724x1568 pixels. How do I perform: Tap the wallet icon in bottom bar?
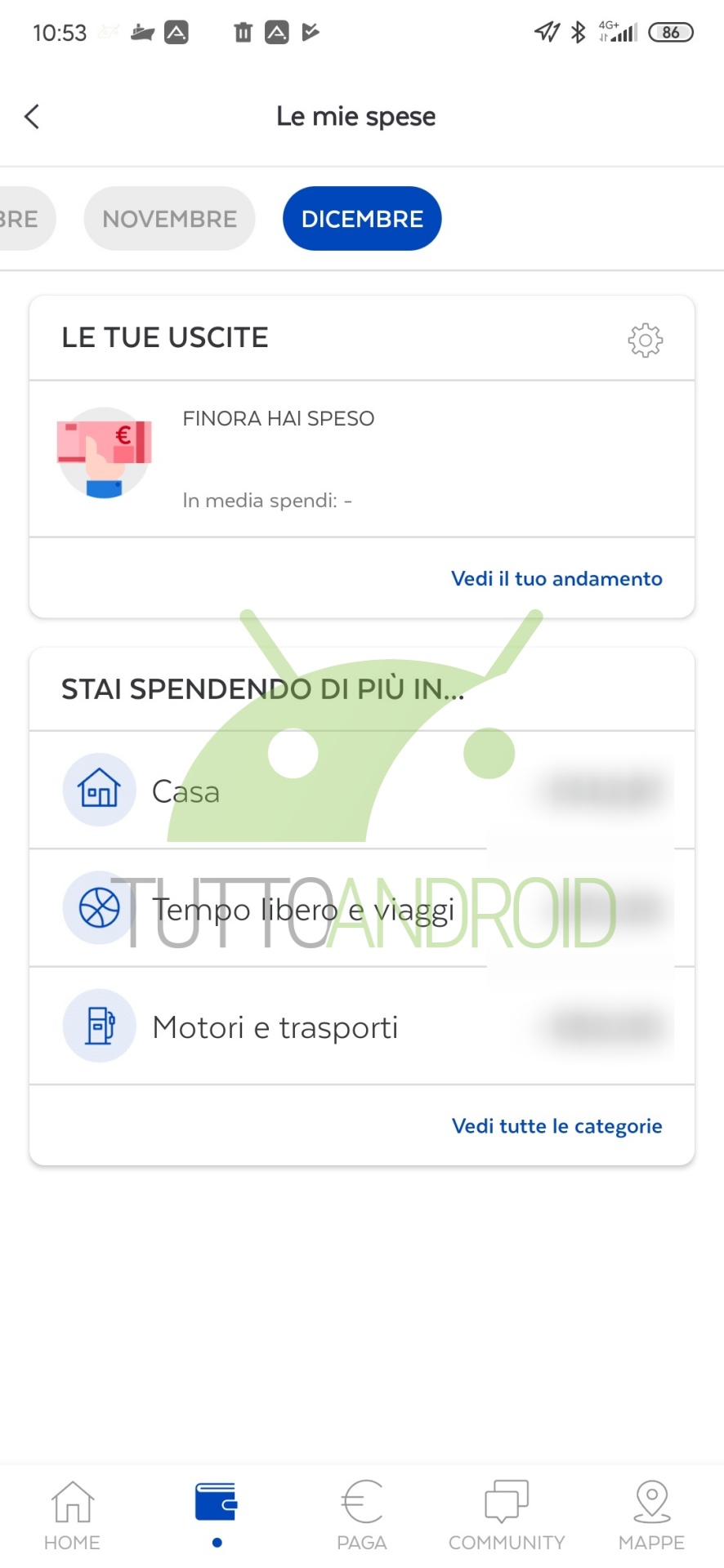pyautogui.click(x=217, y=1503)
